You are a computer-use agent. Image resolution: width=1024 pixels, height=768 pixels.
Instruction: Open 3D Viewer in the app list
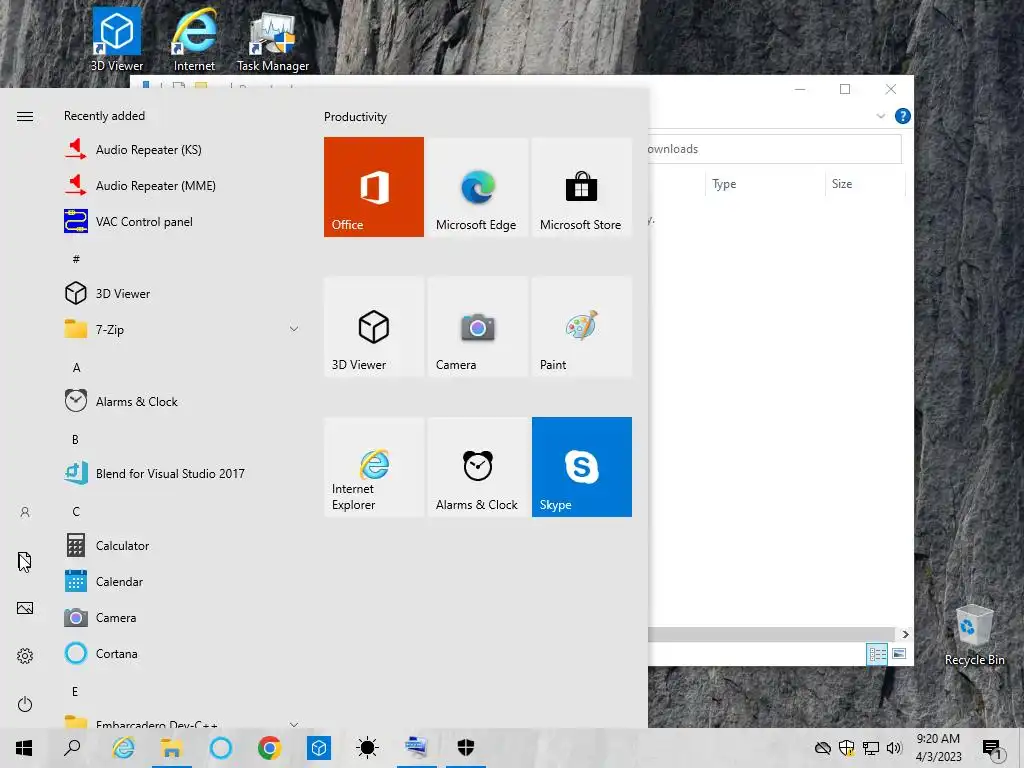click(x=183, y=293)
